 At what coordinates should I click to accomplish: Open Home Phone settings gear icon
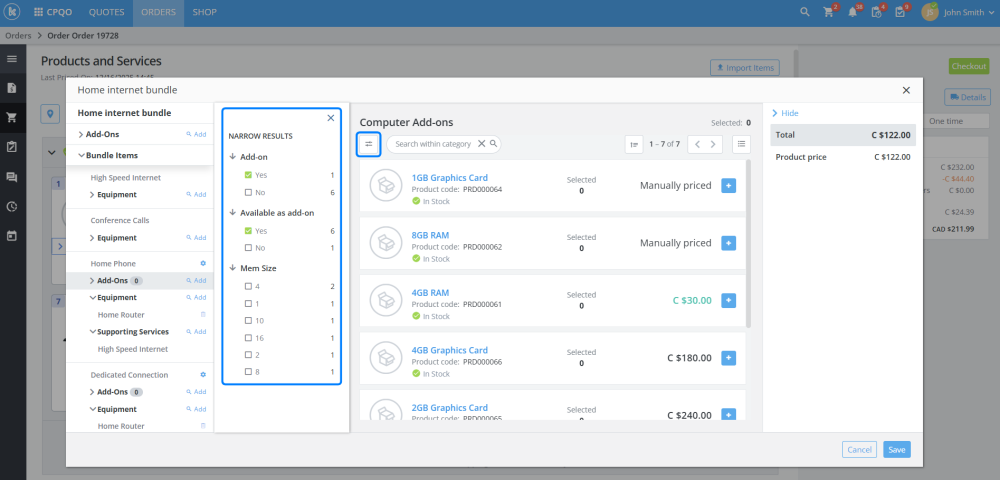(203, 263)
